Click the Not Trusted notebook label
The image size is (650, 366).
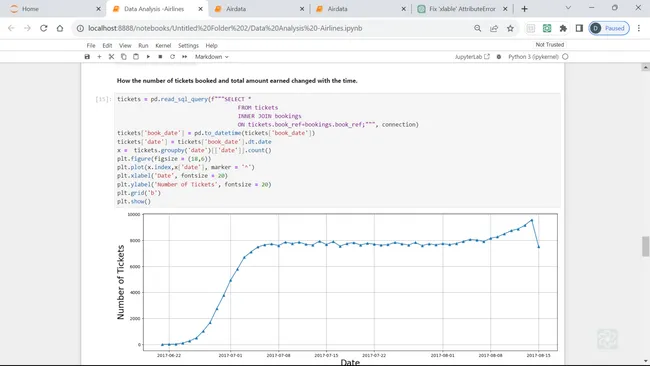(x=550, y=45)
